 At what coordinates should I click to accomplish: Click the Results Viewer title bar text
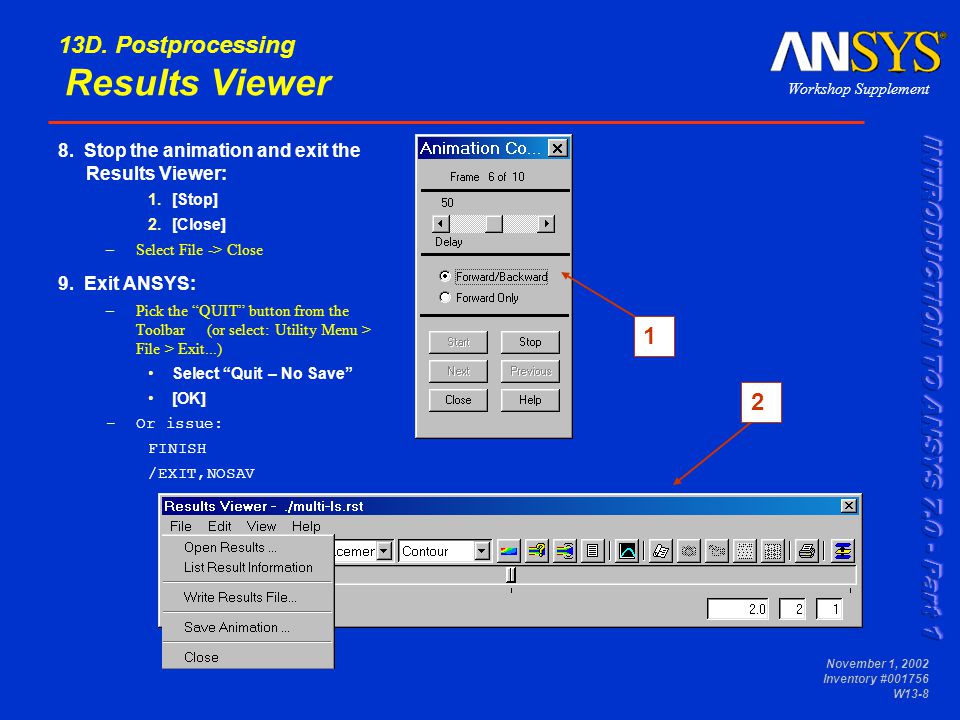click(264, 506)
